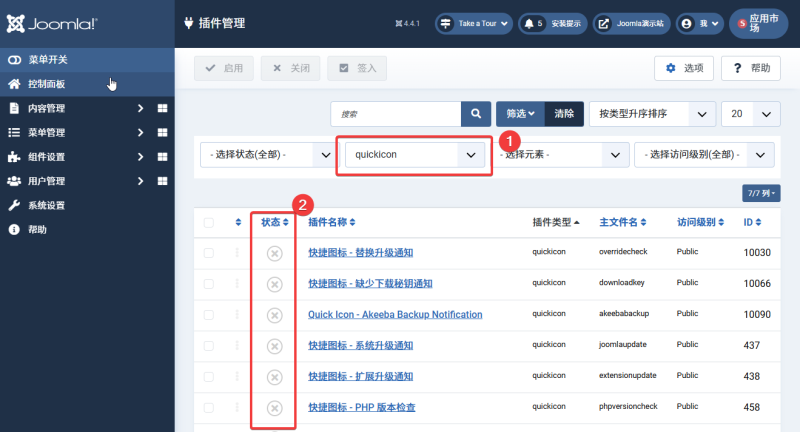800x432 pixels.
Task: Check the select-all checkbox in table header
Action: click(208, 222)
